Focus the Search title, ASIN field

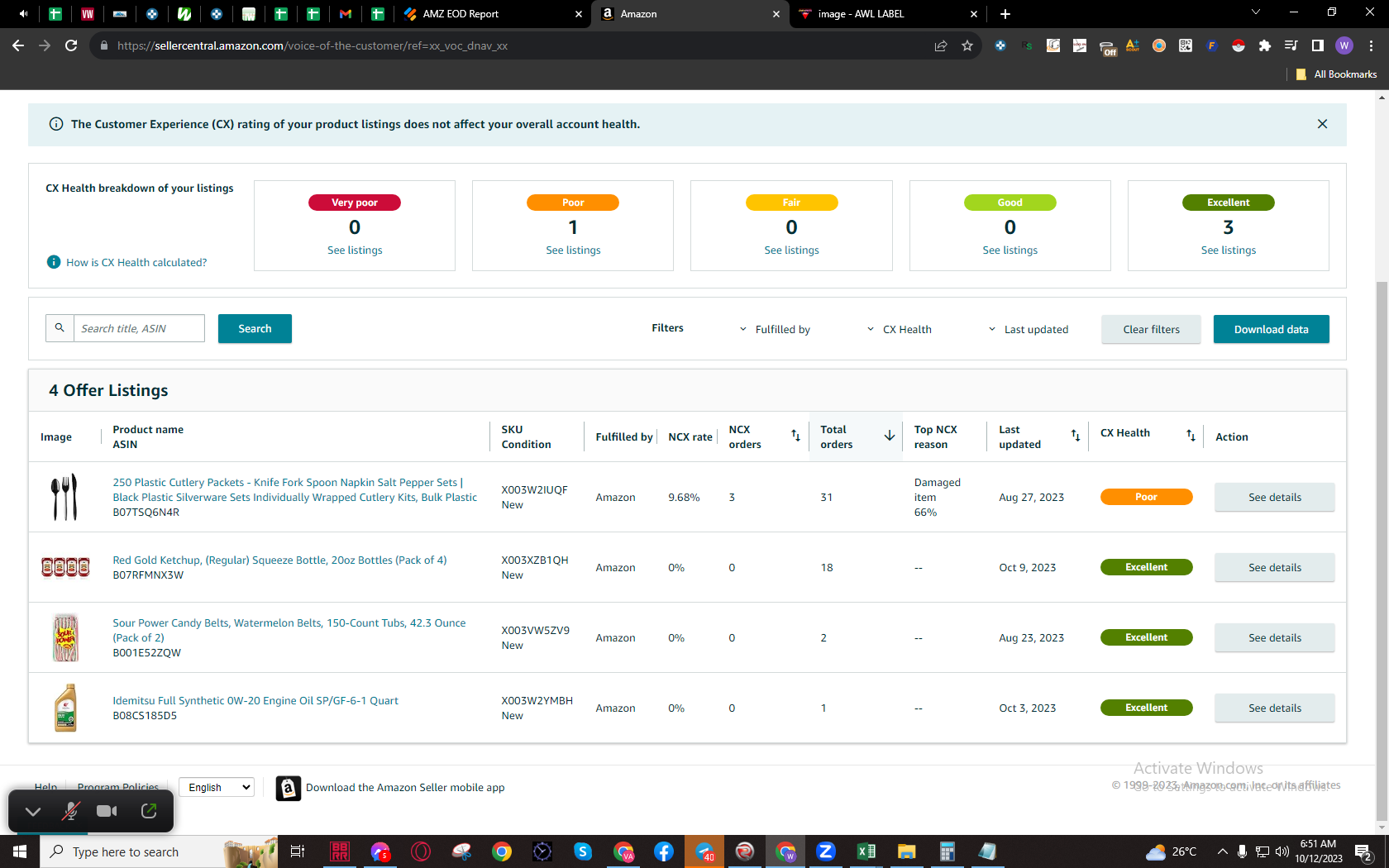pos(139,328)
